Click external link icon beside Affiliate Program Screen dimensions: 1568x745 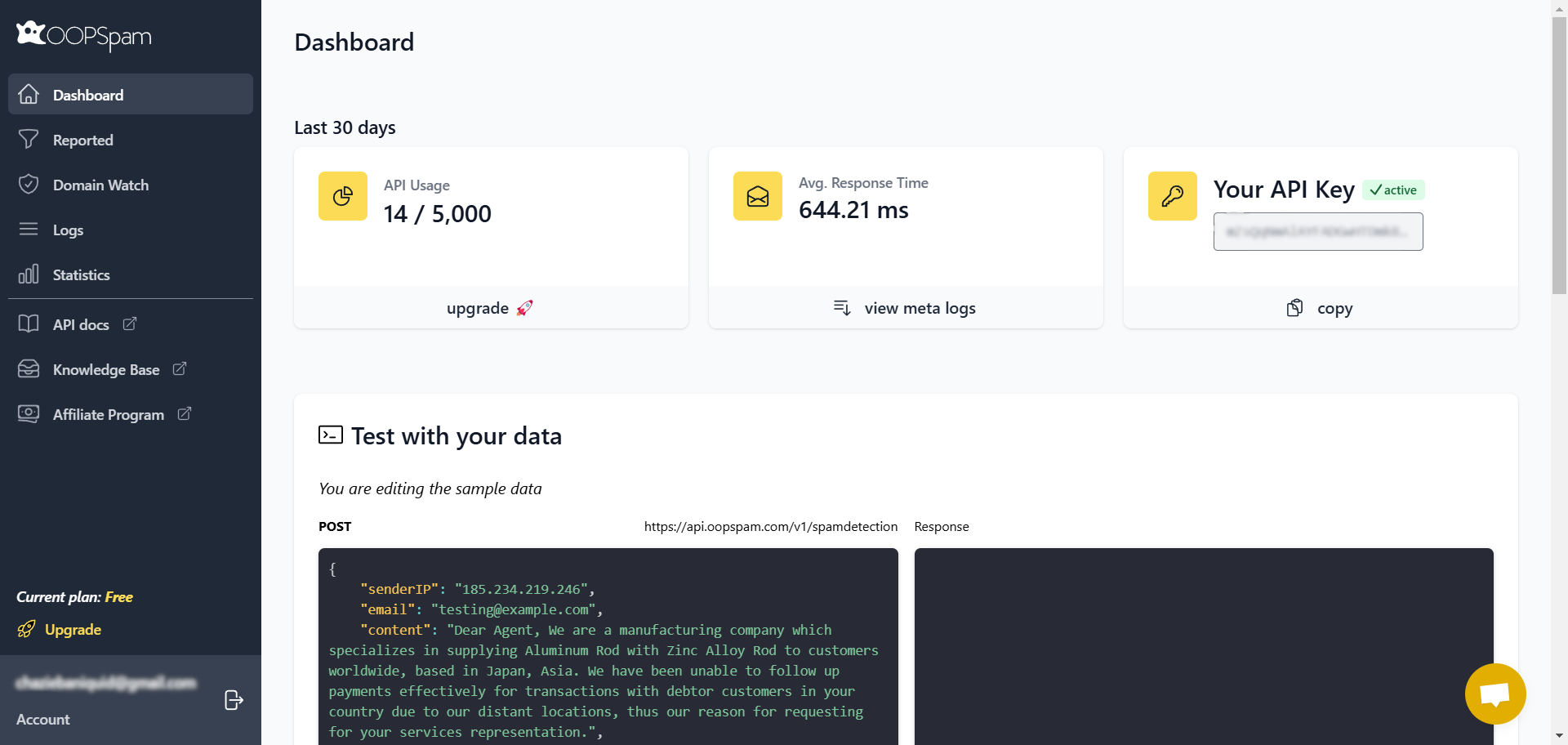[x=185, y=413]
